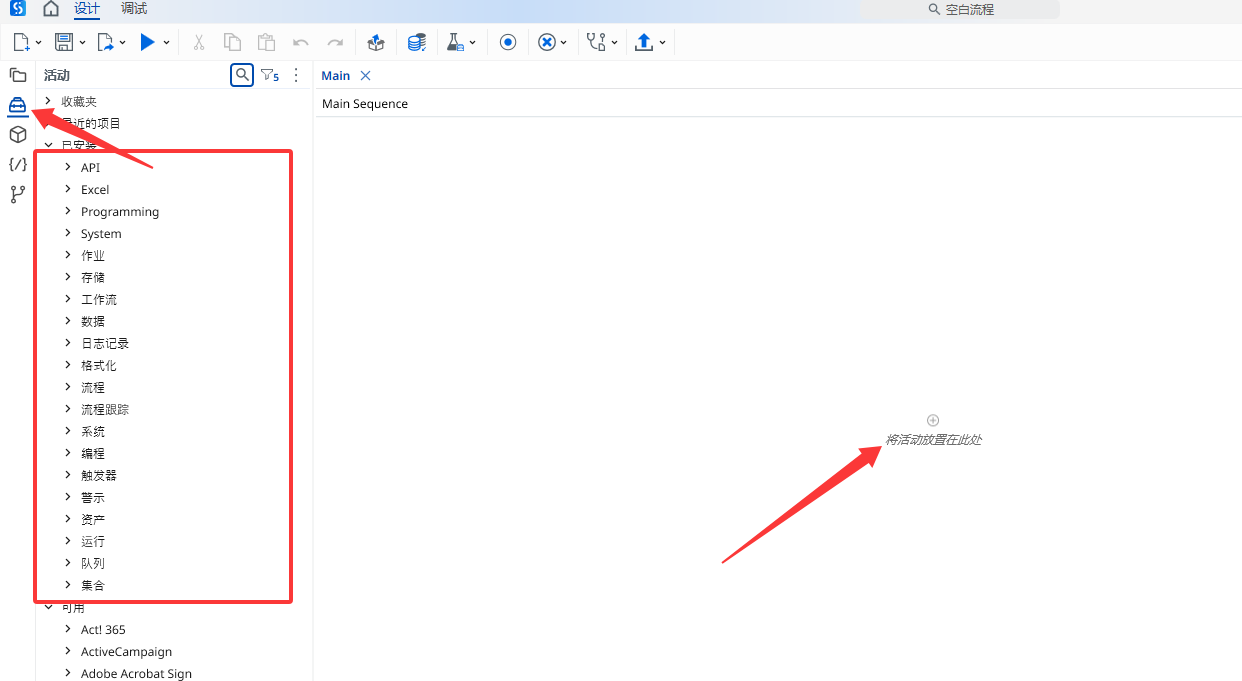
Task: Click the Studio logo icon
Action: 18,8
